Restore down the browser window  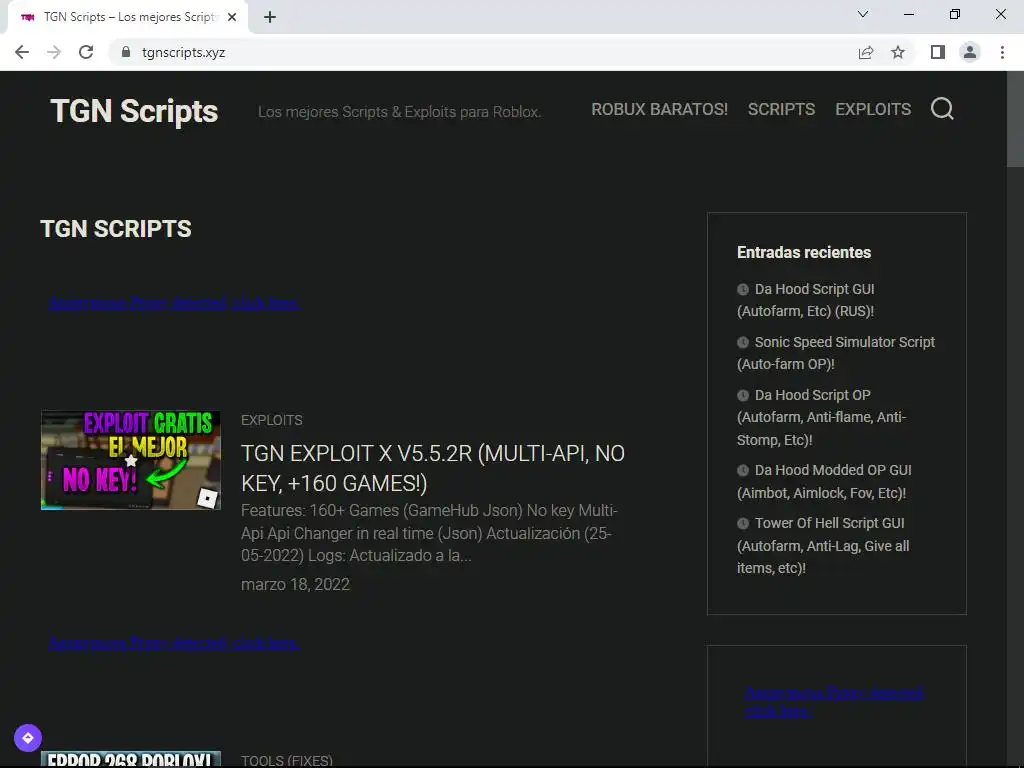(x=955, y=14)
